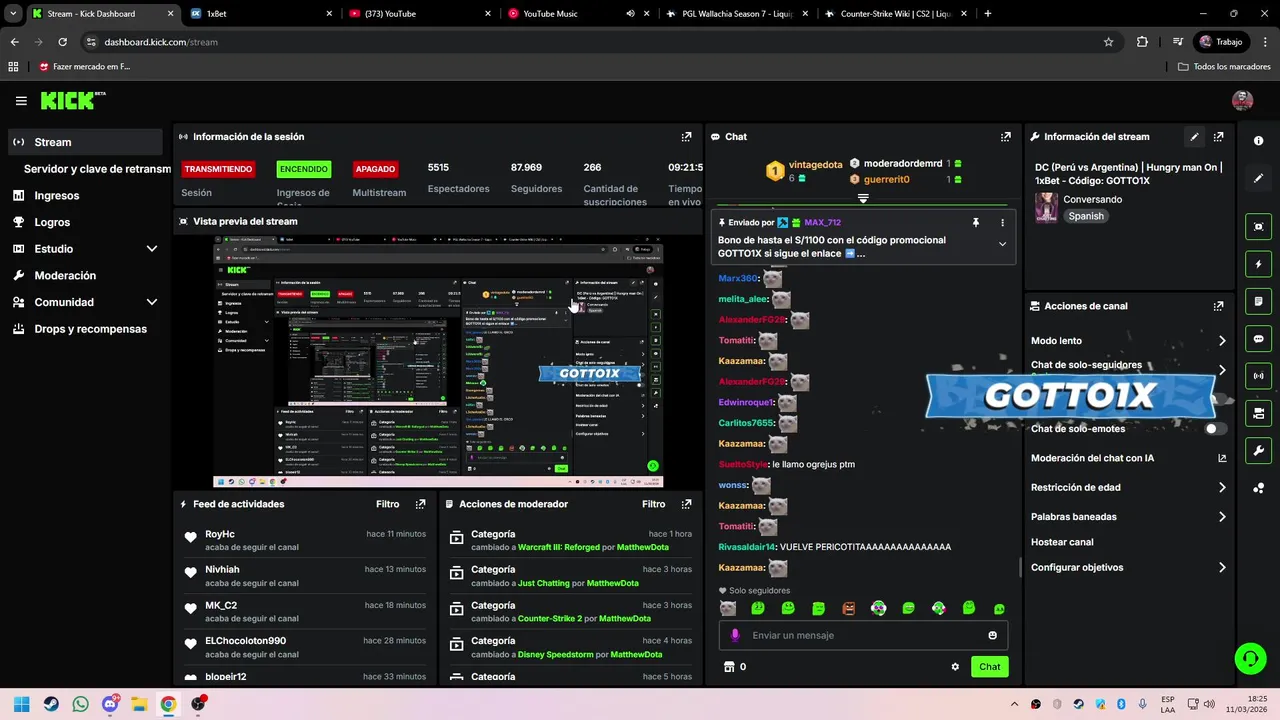Screen dimensions: 1280x720
Task: Switch to the 1xBet browser tab
Action: [260, 14]
